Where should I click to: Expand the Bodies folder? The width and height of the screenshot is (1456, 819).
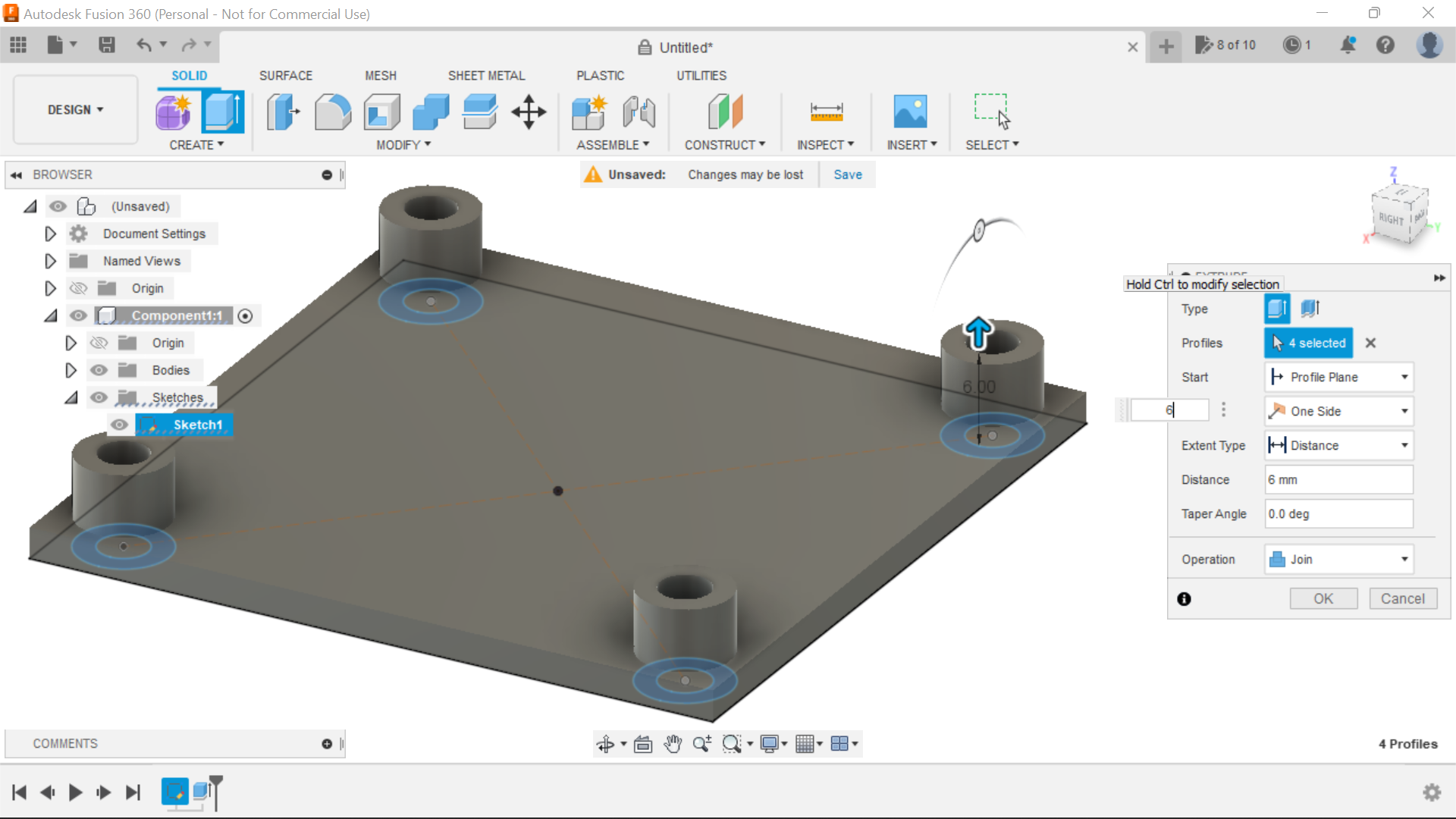[71, 370]
